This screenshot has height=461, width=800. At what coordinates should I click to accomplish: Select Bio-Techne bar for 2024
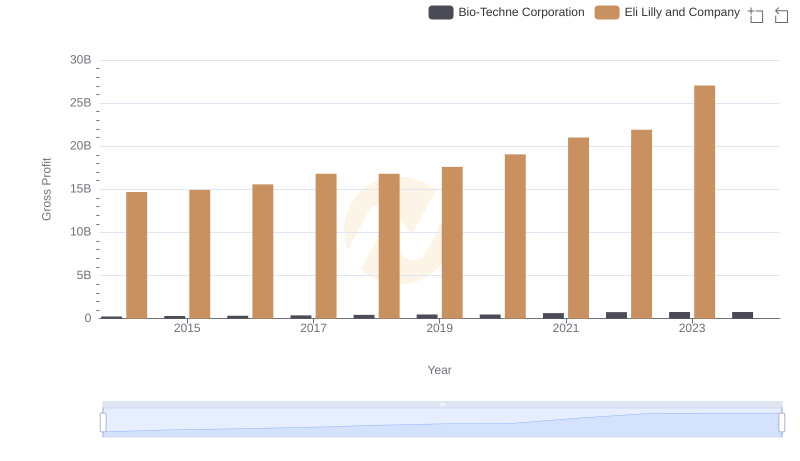click(x=742, y=315)
